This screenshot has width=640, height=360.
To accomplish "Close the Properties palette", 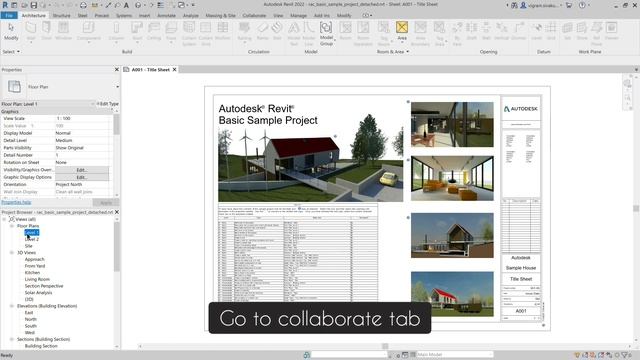I will click(117, 70).
